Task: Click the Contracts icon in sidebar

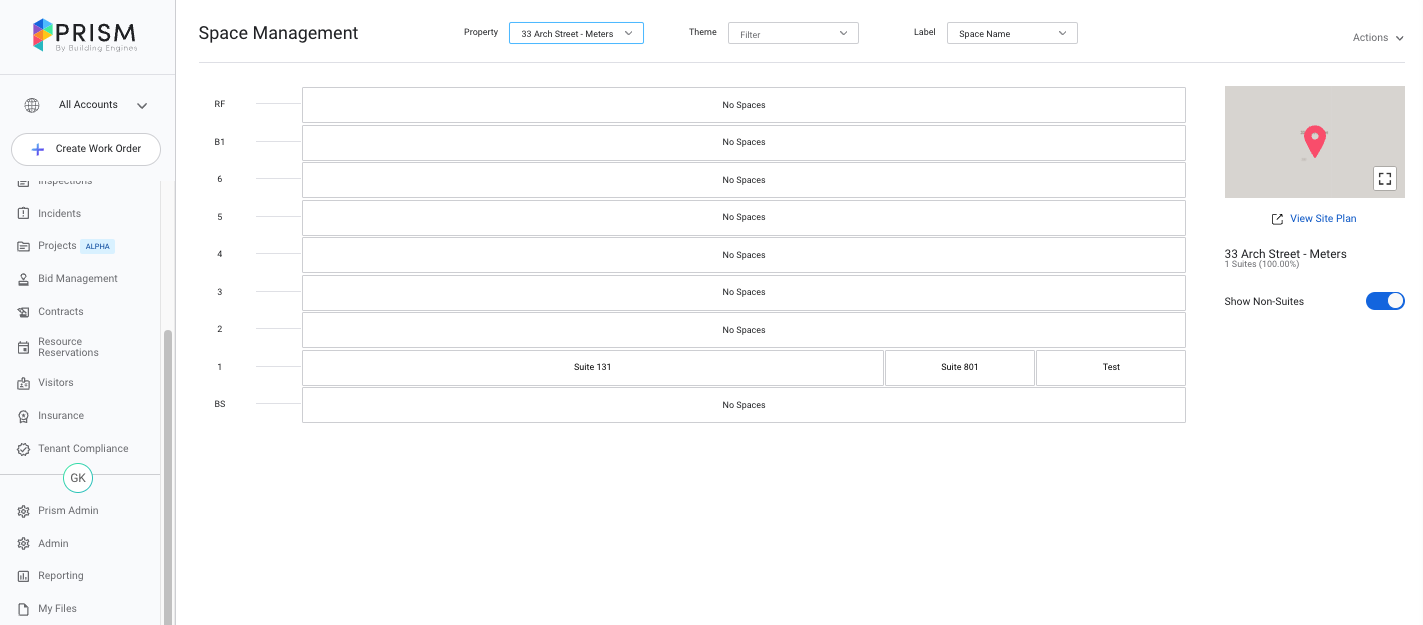Action: 24,312
